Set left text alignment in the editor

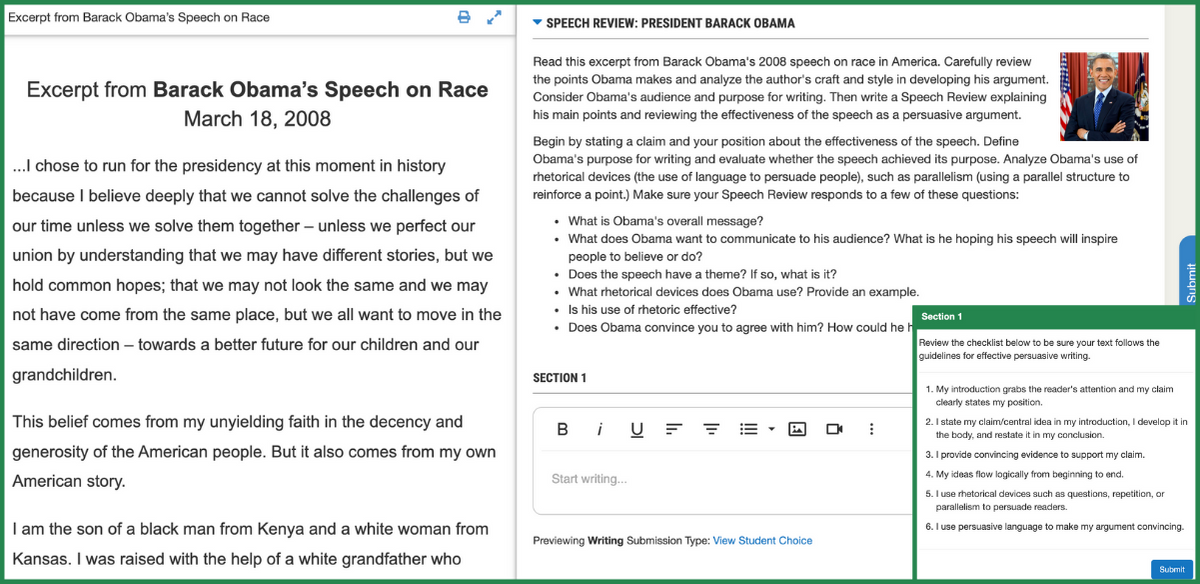[674, 429]
